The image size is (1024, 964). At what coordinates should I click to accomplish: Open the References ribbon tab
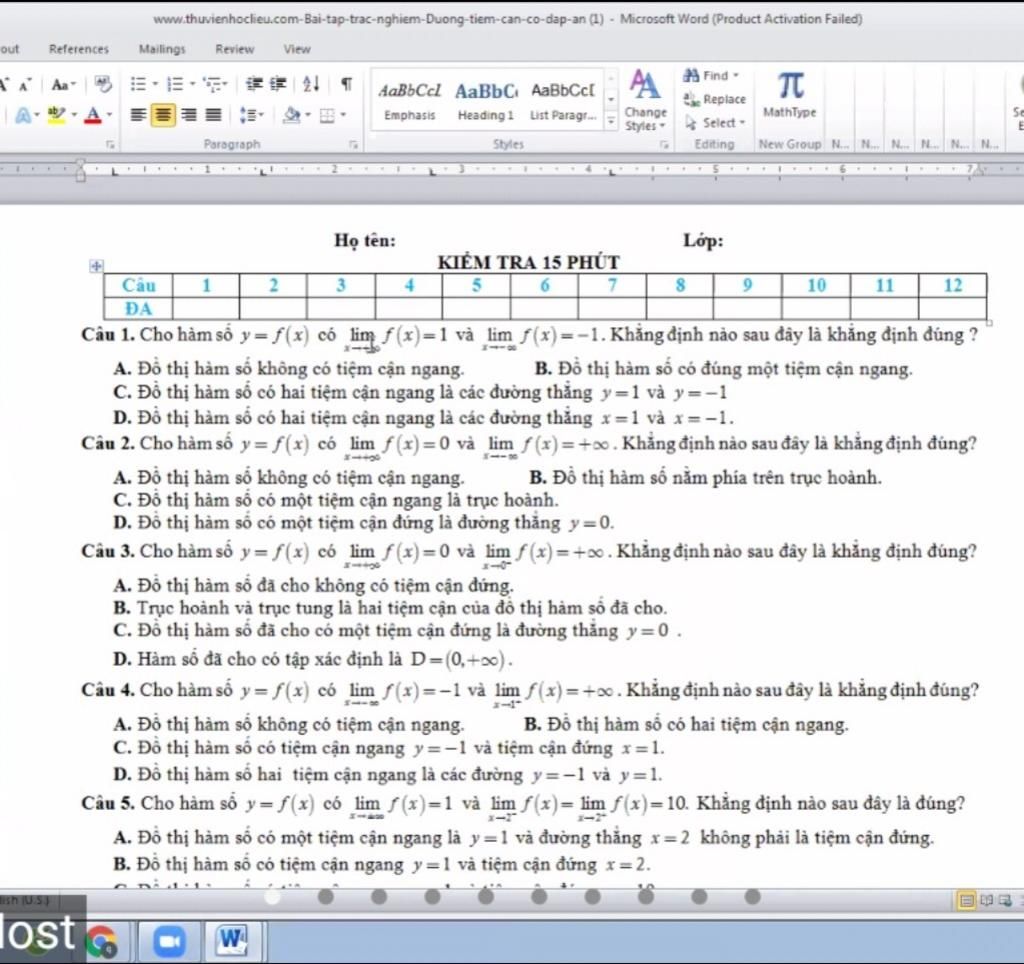(x=79, y=49)
